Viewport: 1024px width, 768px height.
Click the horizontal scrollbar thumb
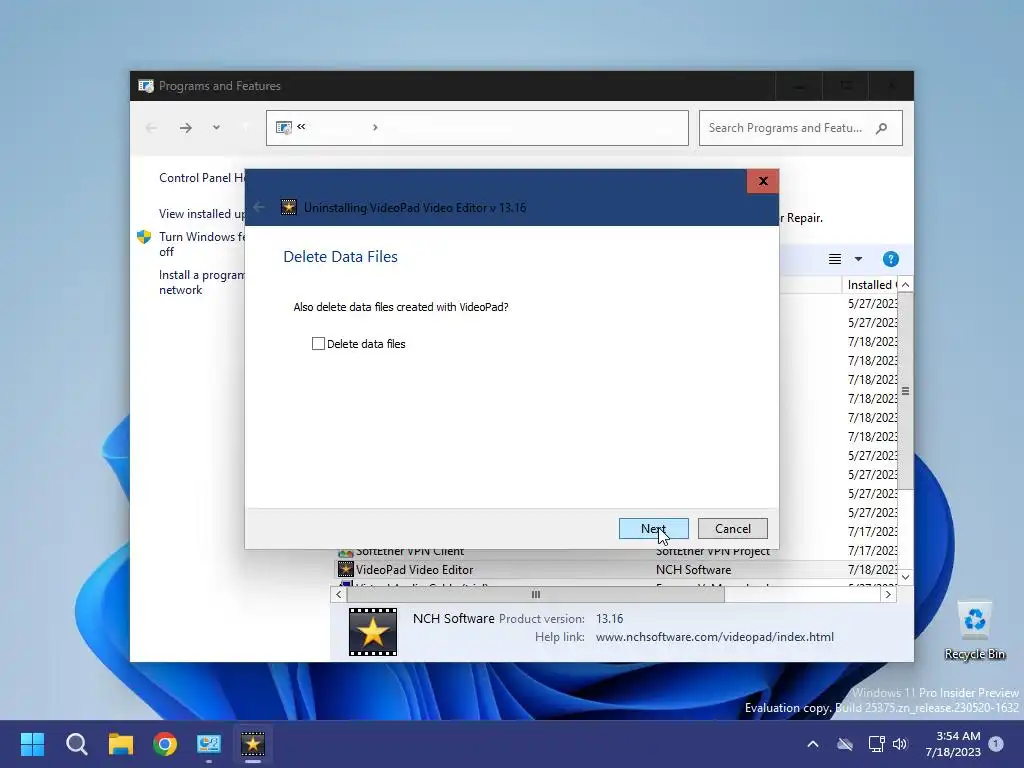[536, 594]
